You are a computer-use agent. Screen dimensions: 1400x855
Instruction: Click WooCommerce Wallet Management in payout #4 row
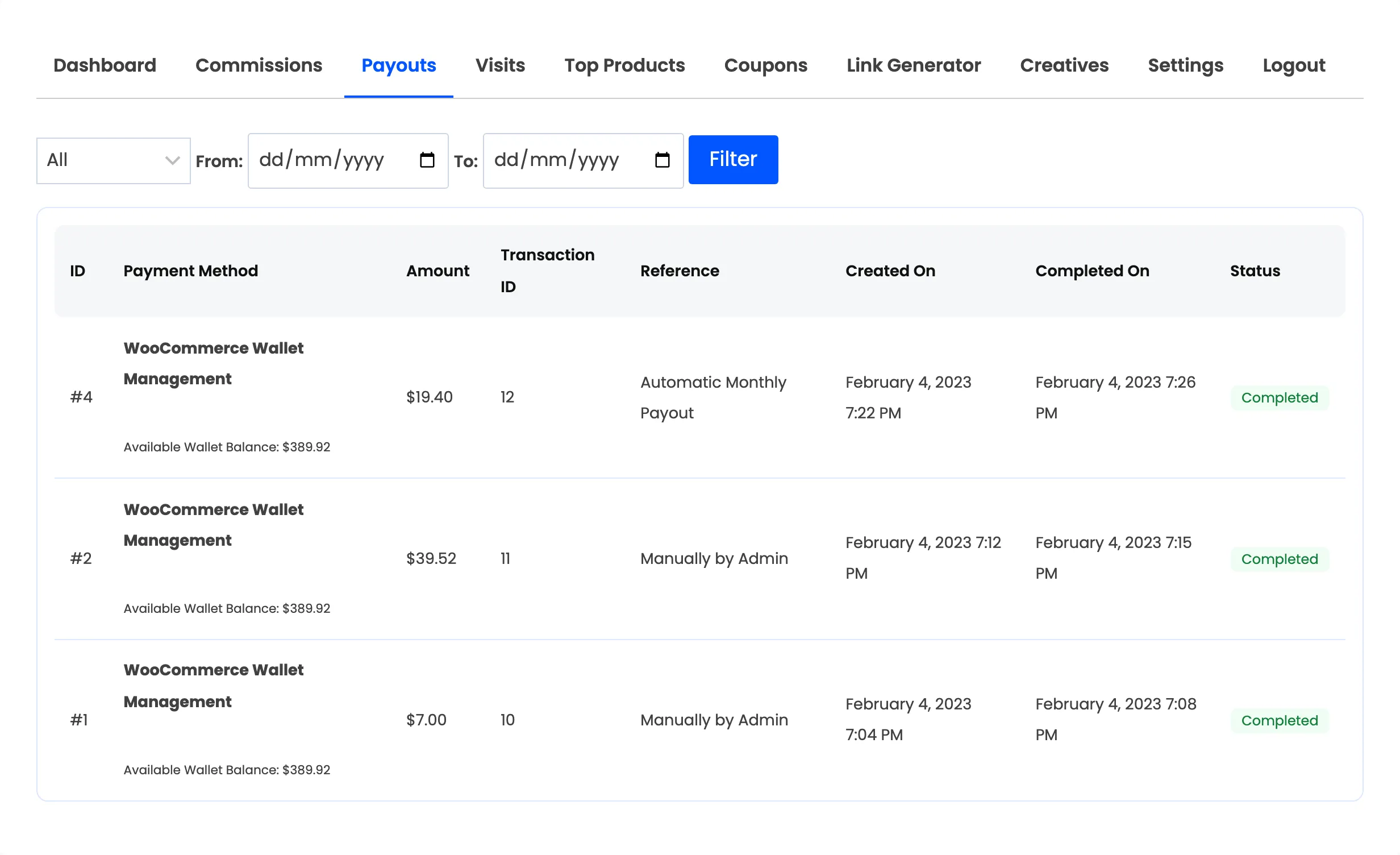(x=213, y=363)
